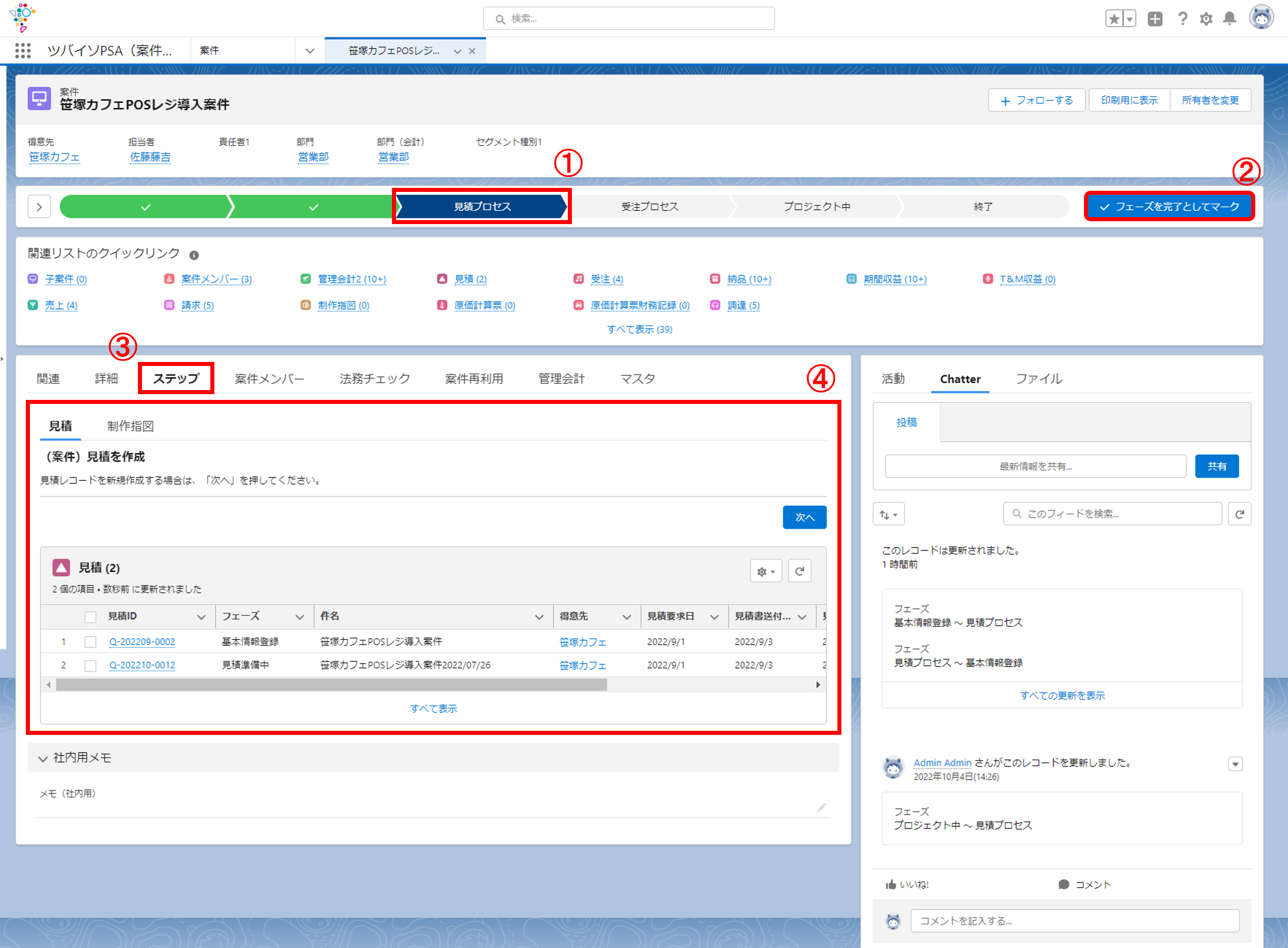Collapse the 社内用メモ section

43,758
